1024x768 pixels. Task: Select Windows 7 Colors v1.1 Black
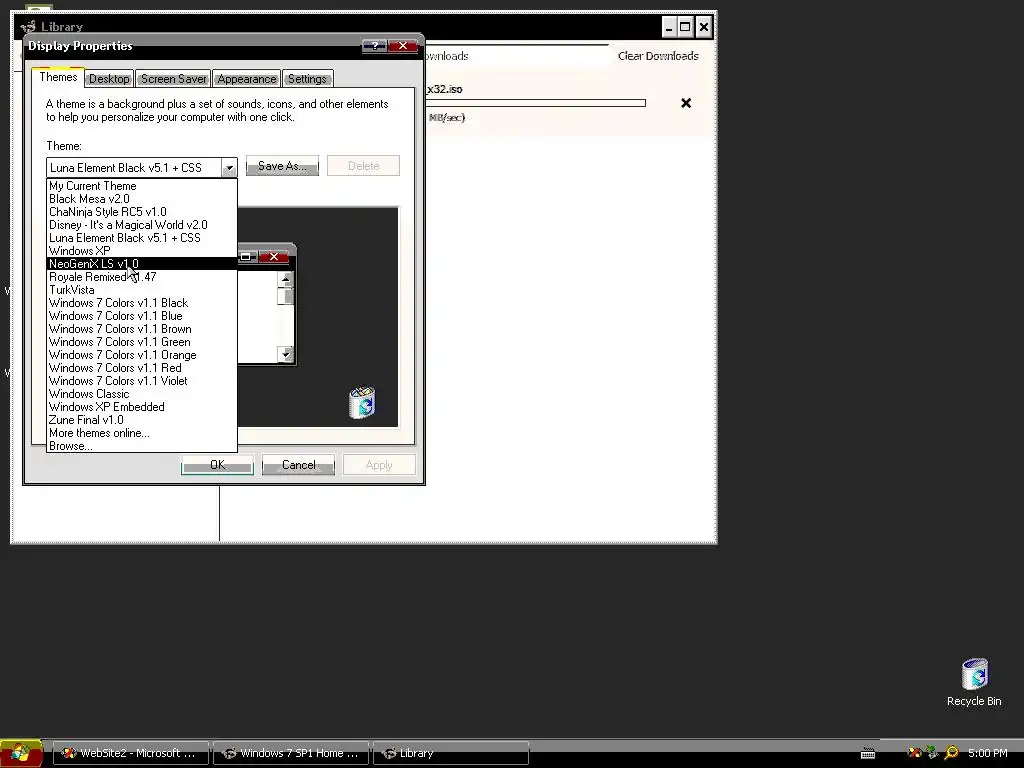142,303
